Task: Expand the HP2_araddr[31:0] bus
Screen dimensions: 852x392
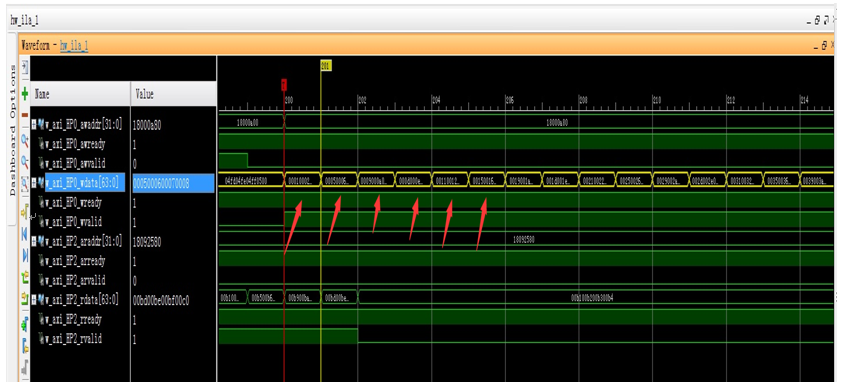Action: (x=34, y=241)
